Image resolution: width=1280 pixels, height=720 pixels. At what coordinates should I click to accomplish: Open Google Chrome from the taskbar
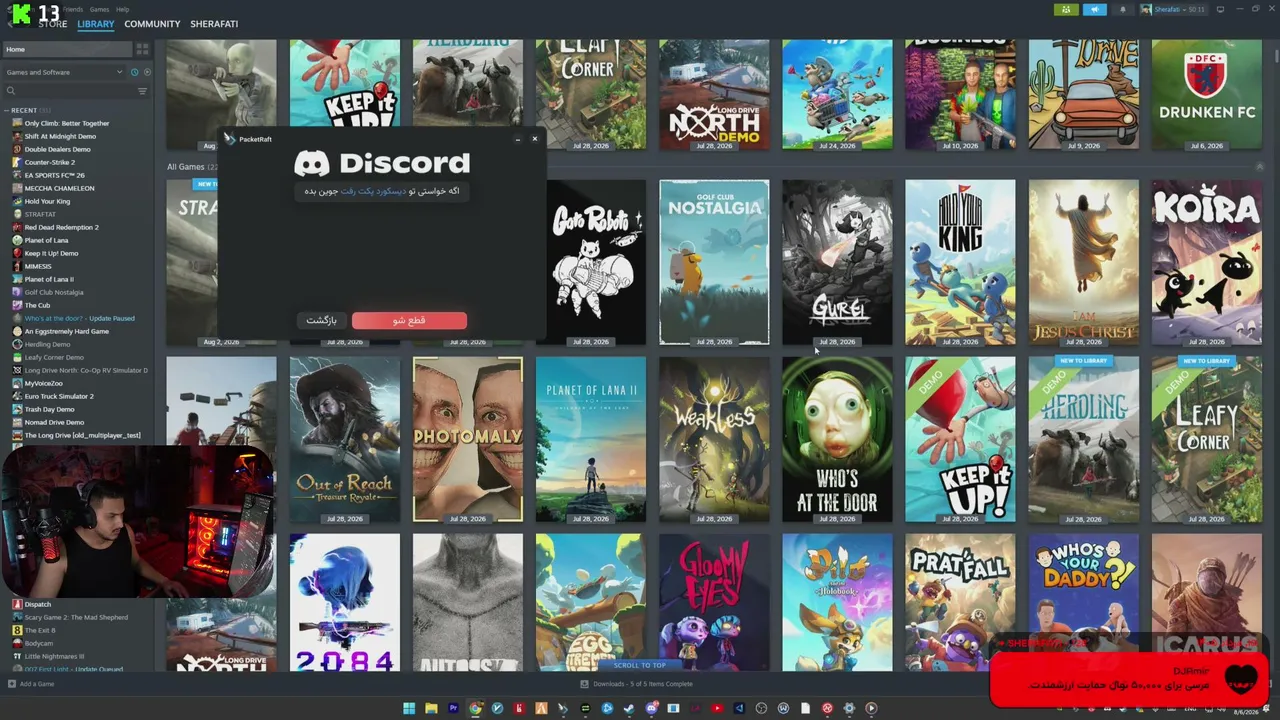(x=475, y=708)
